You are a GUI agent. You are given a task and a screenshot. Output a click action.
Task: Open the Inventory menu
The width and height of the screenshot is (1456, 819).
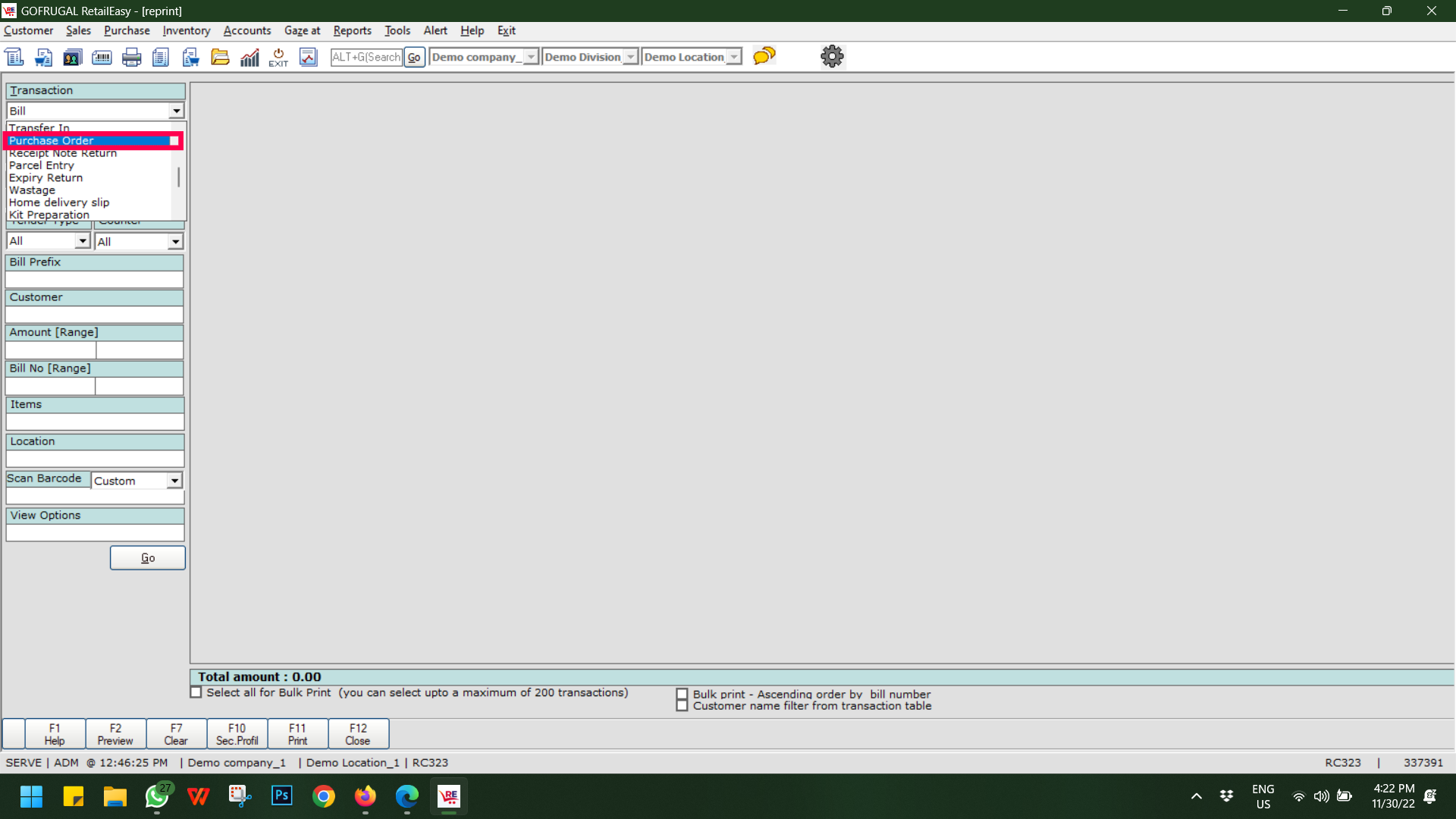tap(186, 30)
